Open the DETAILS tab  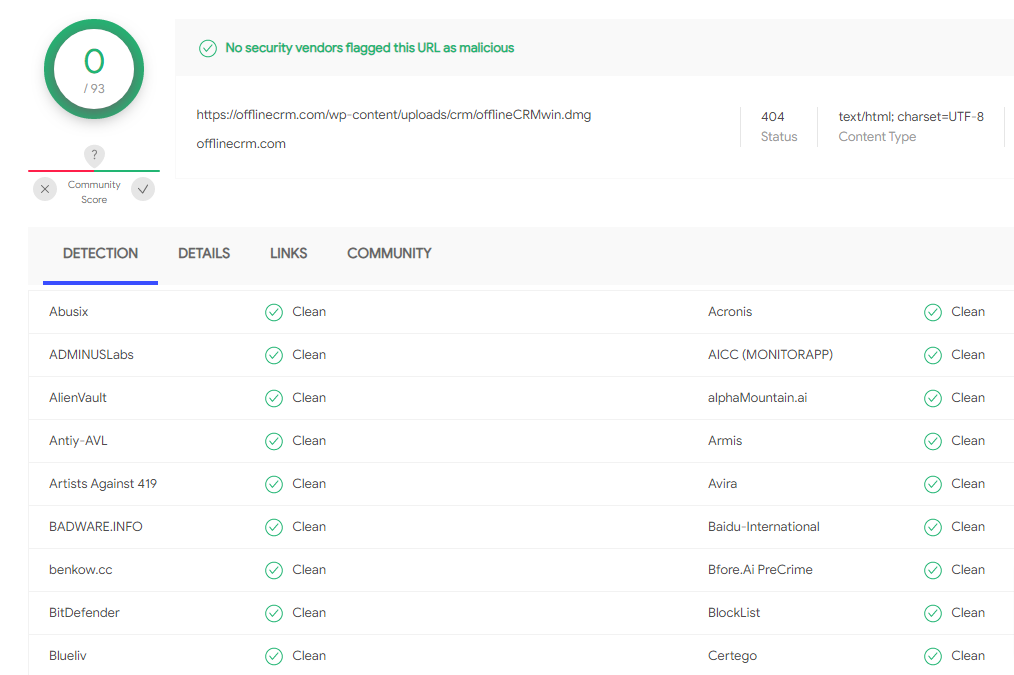pyautogui.click(x=203, y=253)
